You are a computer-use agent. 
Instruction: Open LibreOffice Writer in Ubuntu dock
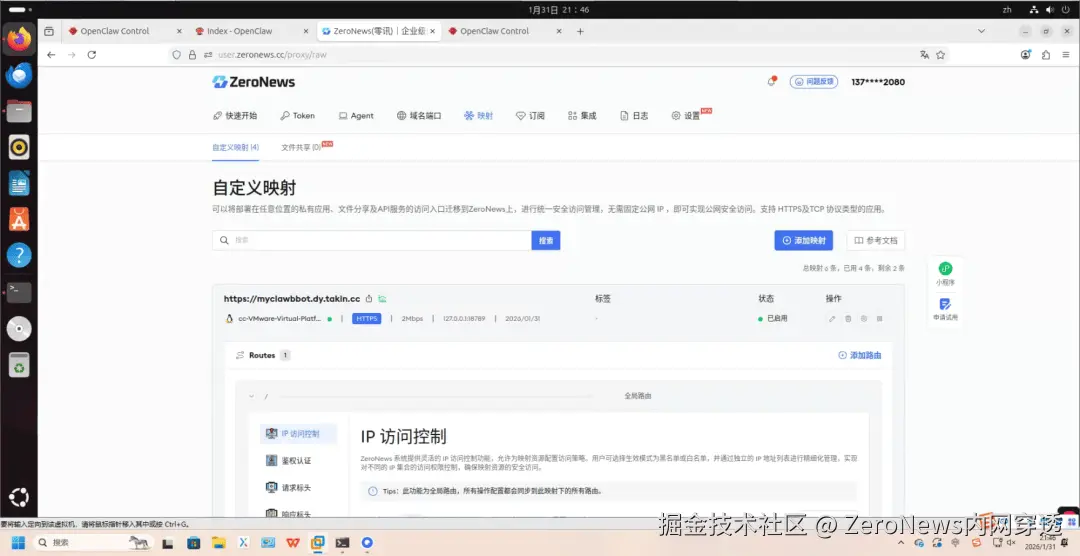19,183
